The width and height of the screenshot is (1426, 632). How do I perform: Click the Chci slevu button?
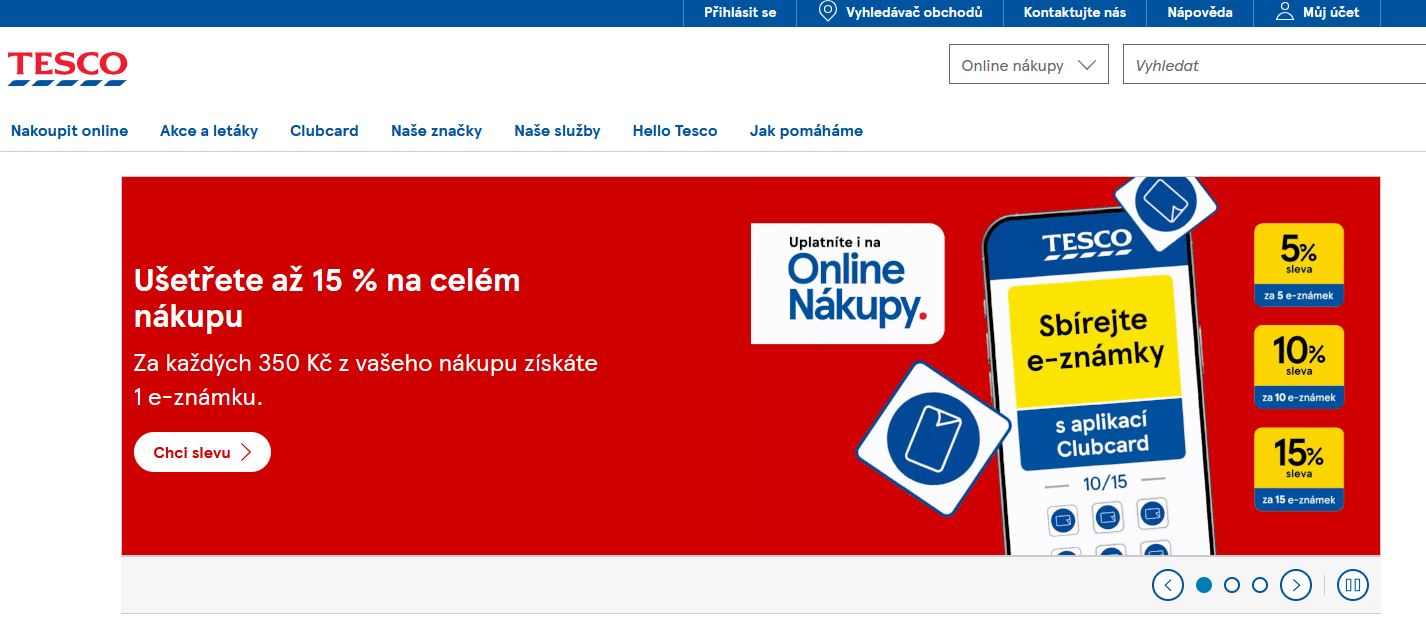click(202, 452)
